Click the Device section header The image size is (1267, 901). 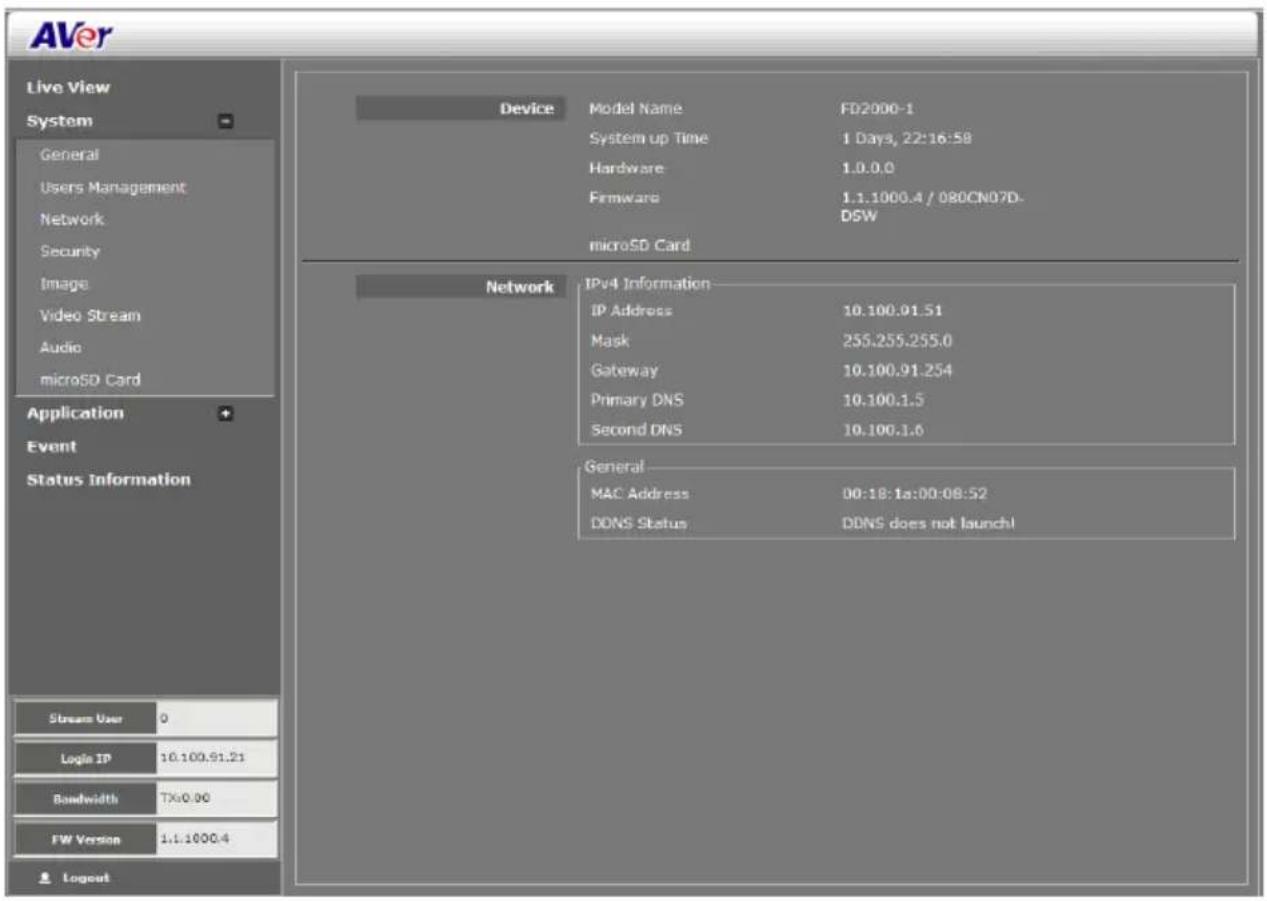(x=461, y=109)
